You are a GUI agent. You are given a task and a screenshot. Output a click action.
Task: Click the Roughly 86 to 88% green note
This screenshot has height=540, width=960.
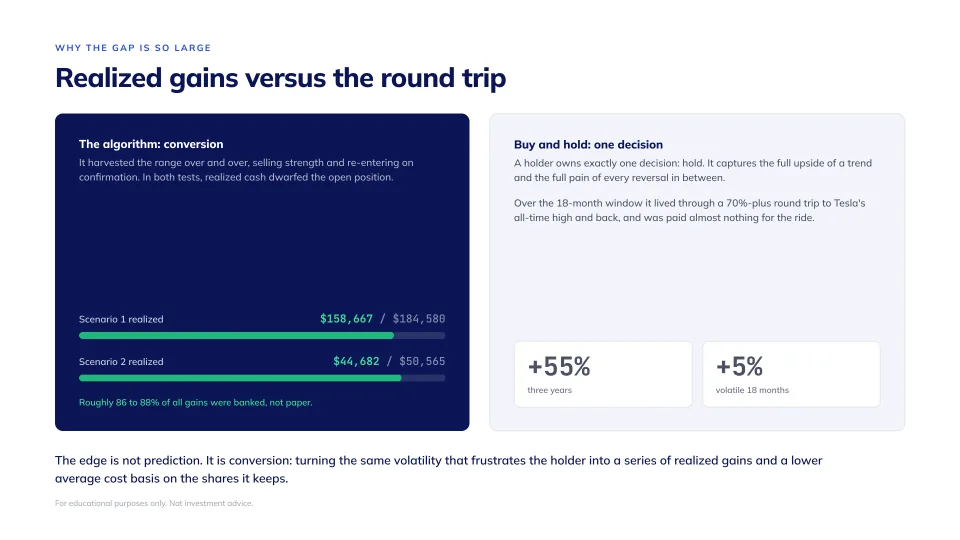click(195, 402)
